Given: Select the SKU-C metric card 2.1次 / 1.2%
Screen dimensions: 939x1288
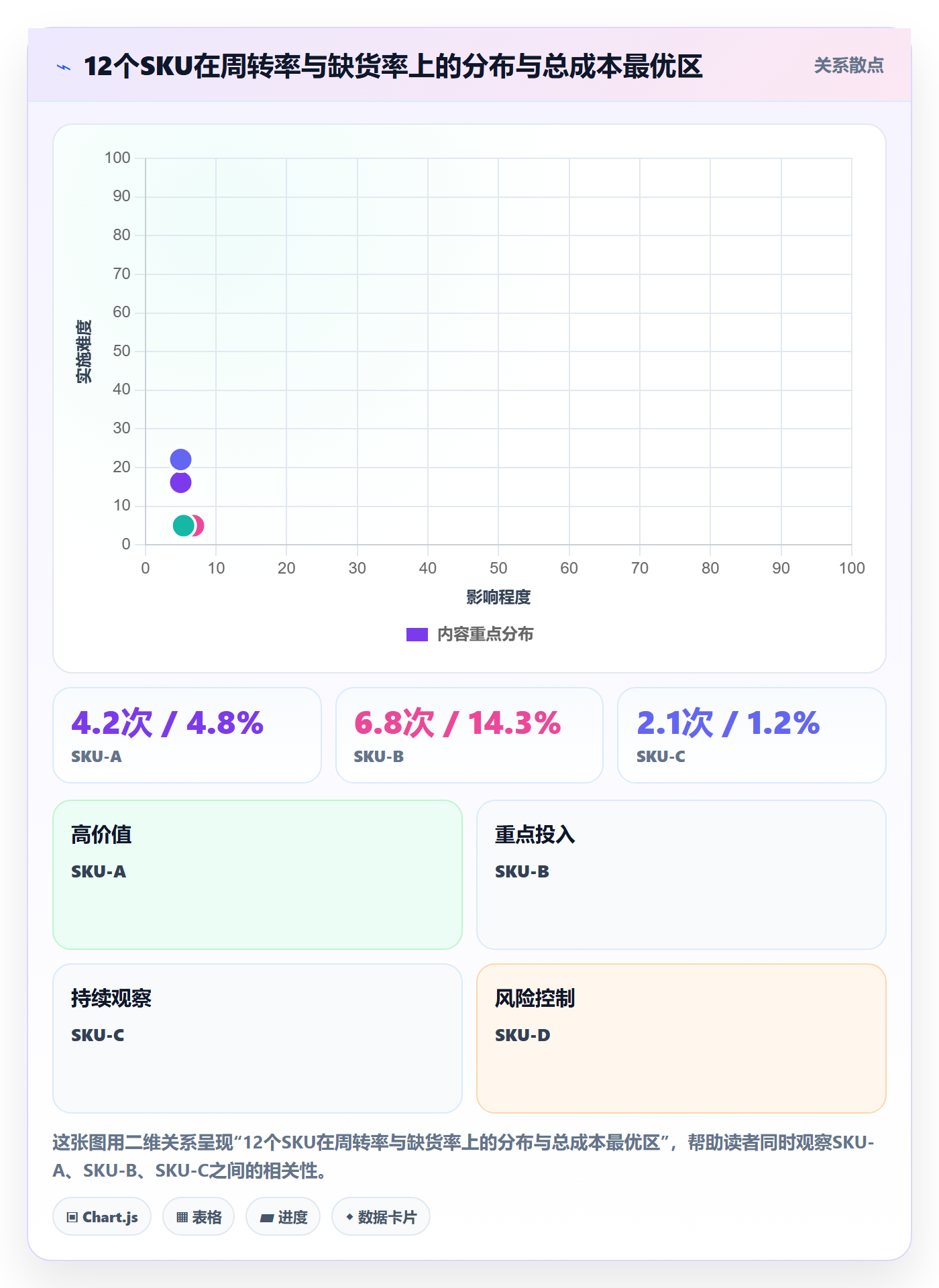Looking at the screenshot, I should click(752, 735).
